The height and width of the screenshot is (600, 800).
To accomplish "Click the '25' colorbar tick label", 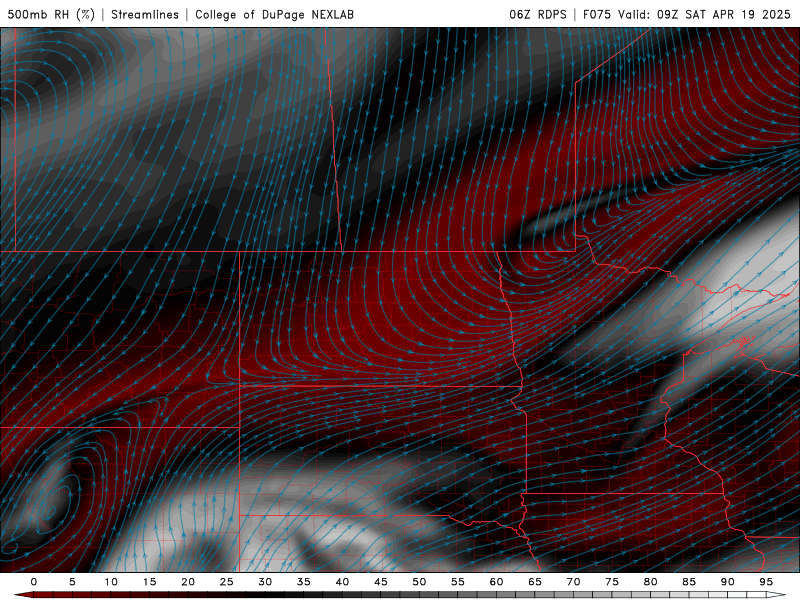I will tap(227, 582).
